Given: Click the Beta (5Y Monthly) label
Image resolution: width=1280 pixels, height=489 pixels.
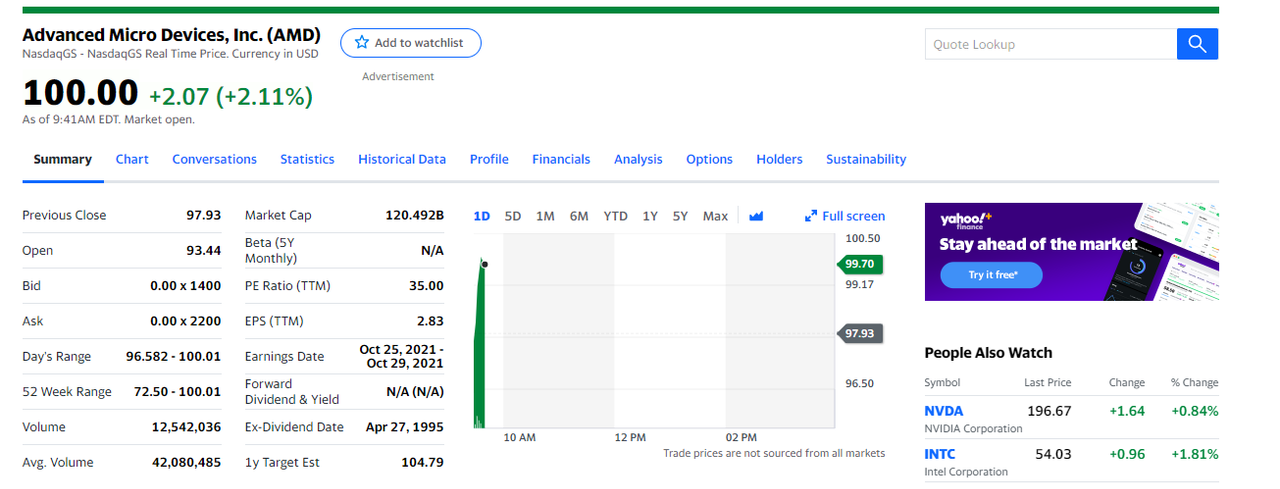Looking at the screenshot, I should pyautogui.click(x=271, y=250).
